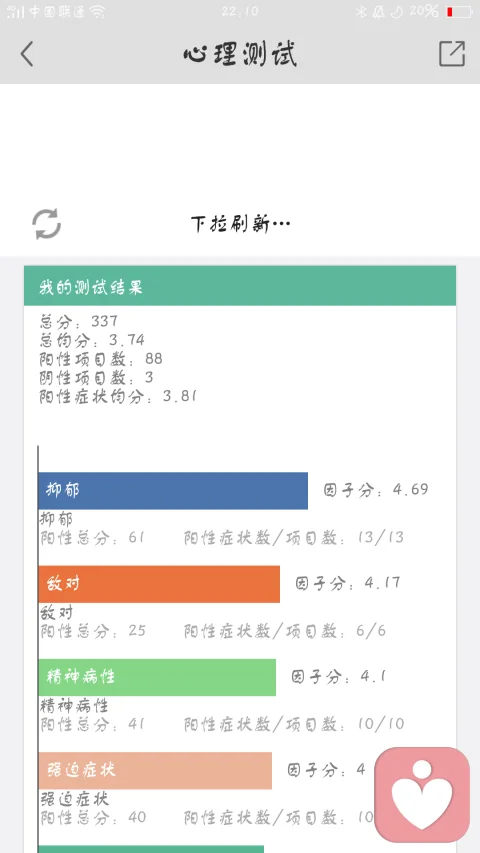480x853 pixels.
Task: Tap the 阳性项目数 88 line
Action: [101, 359]
